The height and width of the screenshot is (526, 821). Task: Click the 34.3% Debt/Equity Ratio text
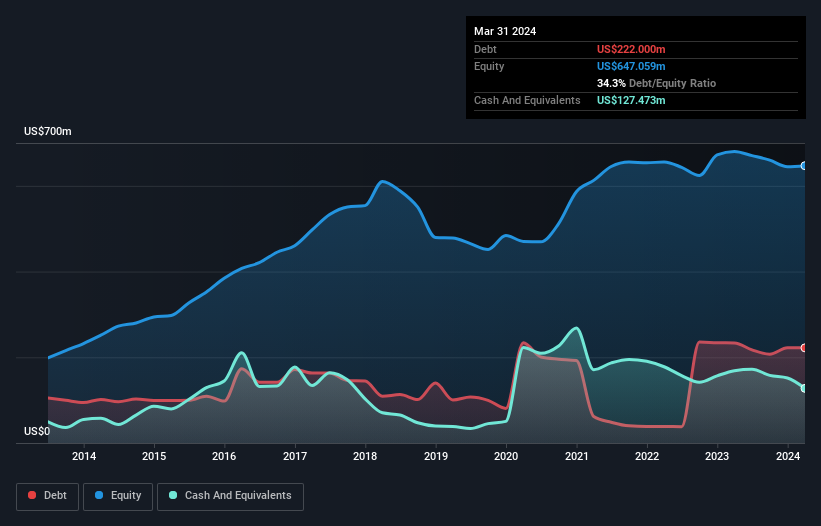656,83
